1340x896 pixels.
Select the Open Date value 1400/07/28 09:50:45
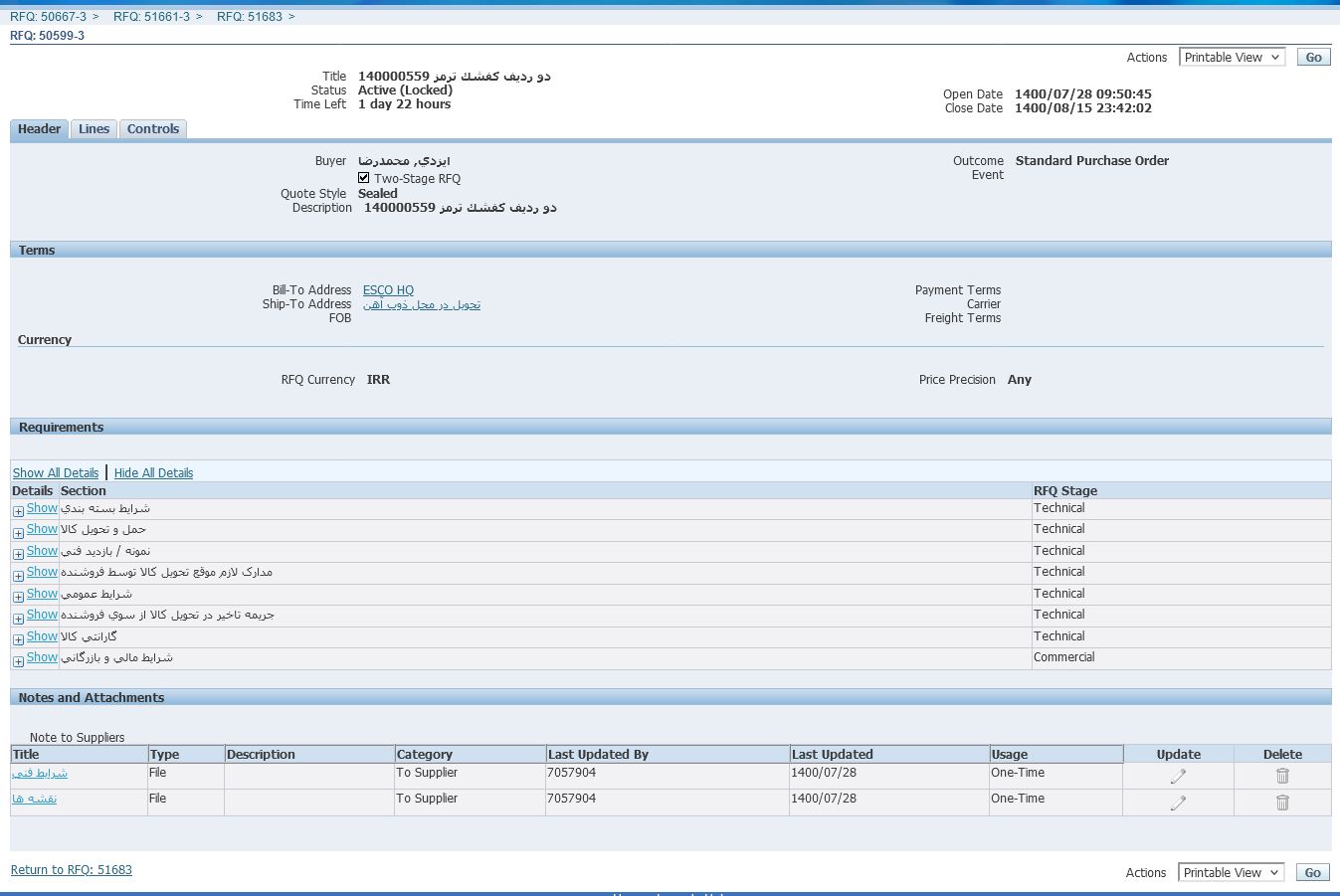(1083, 94)
